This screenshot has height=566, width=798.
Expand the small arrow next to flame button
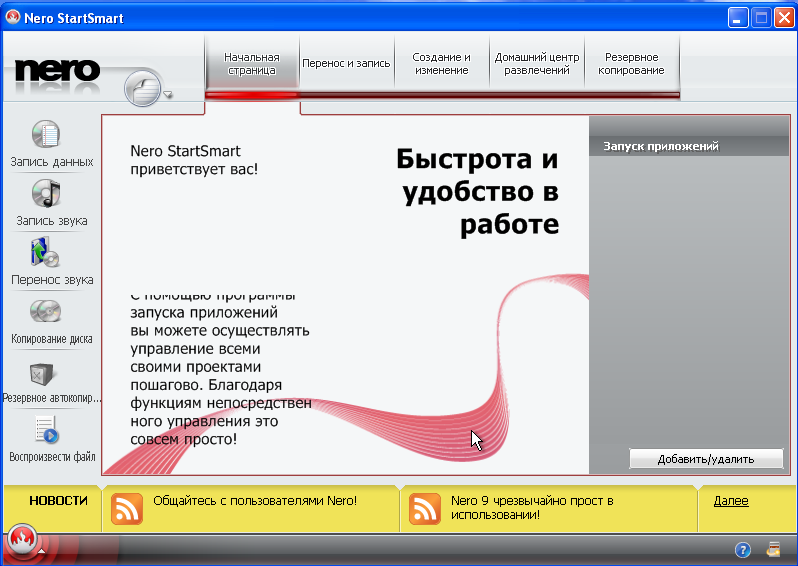point(42,551)
